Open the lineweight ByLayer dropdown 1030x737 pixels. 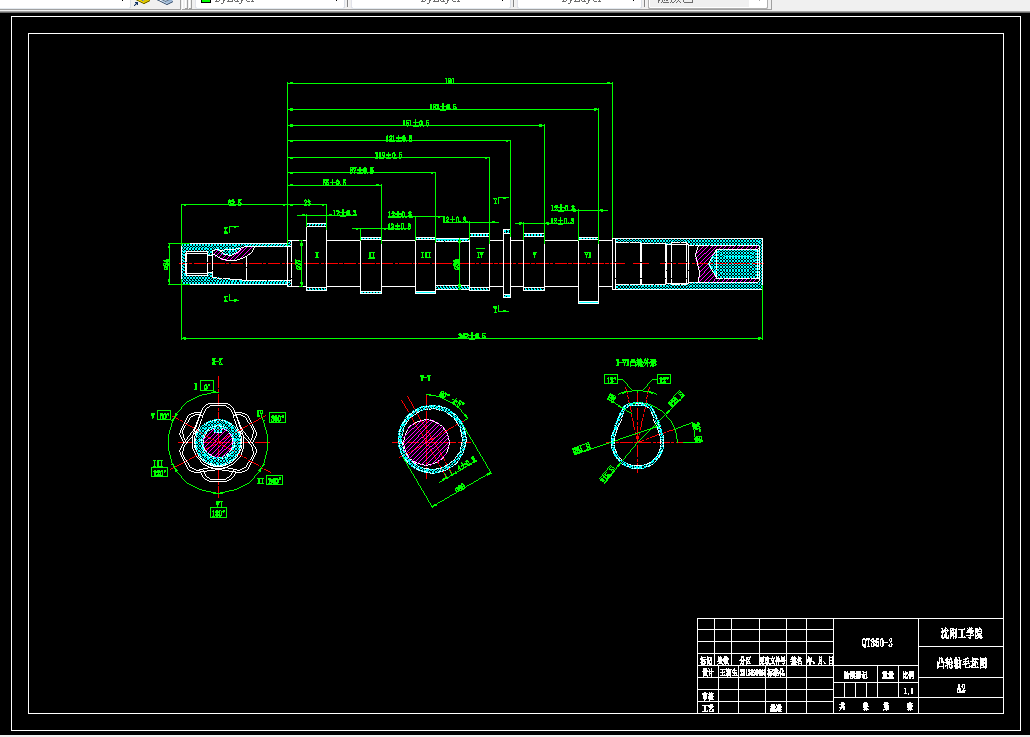point(579,2)
